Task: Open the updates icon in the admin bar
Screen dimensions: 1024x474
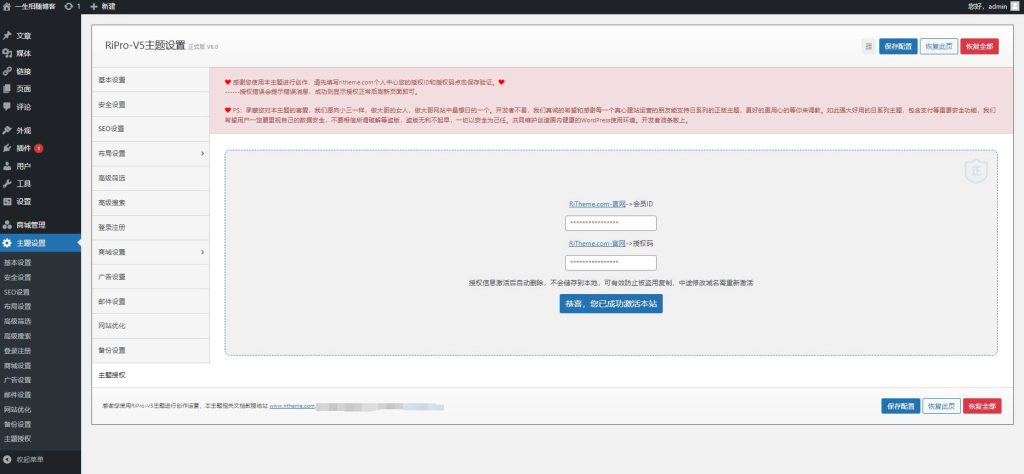Action: (69, 6)
